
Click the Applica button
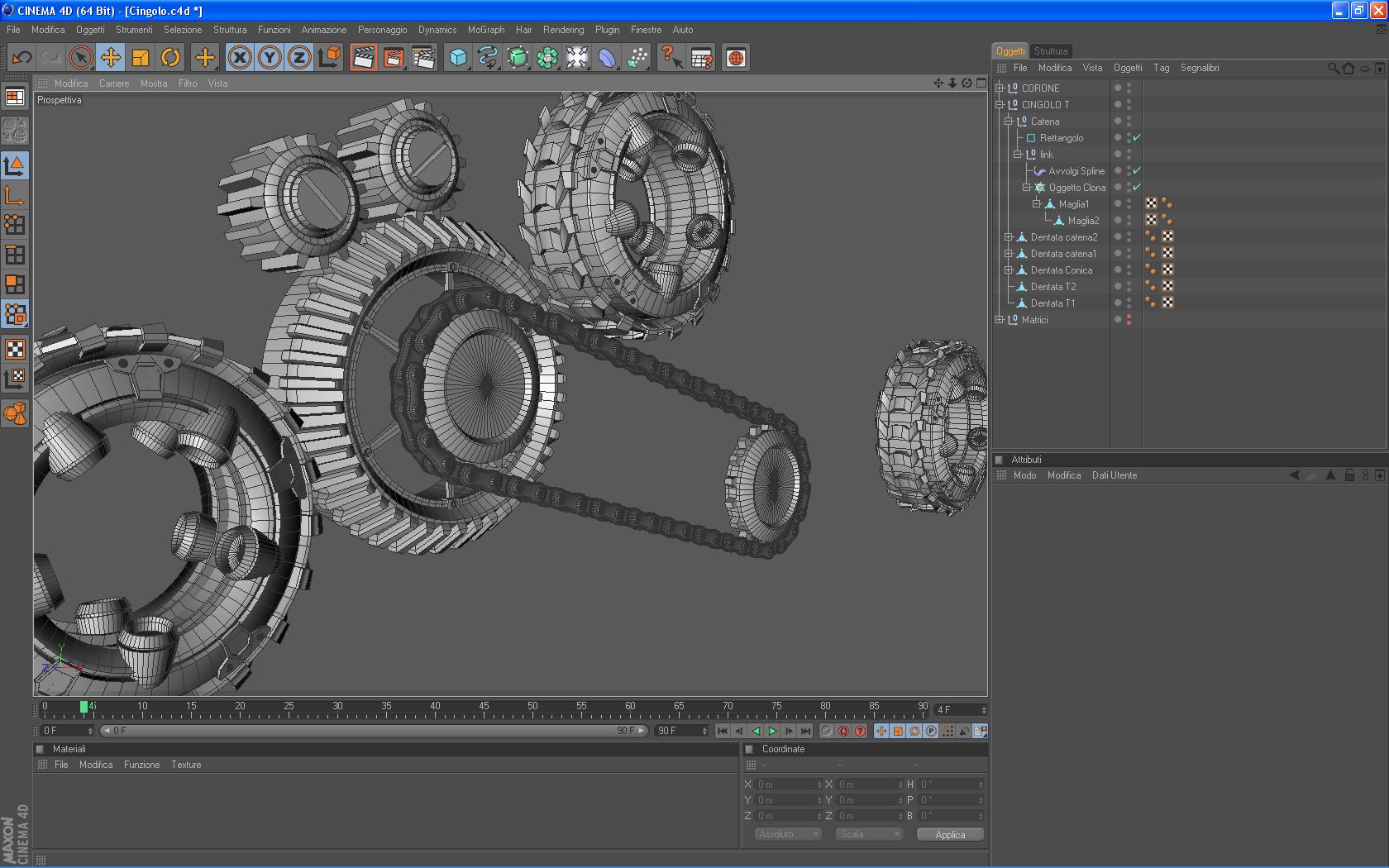click(950, 835)
